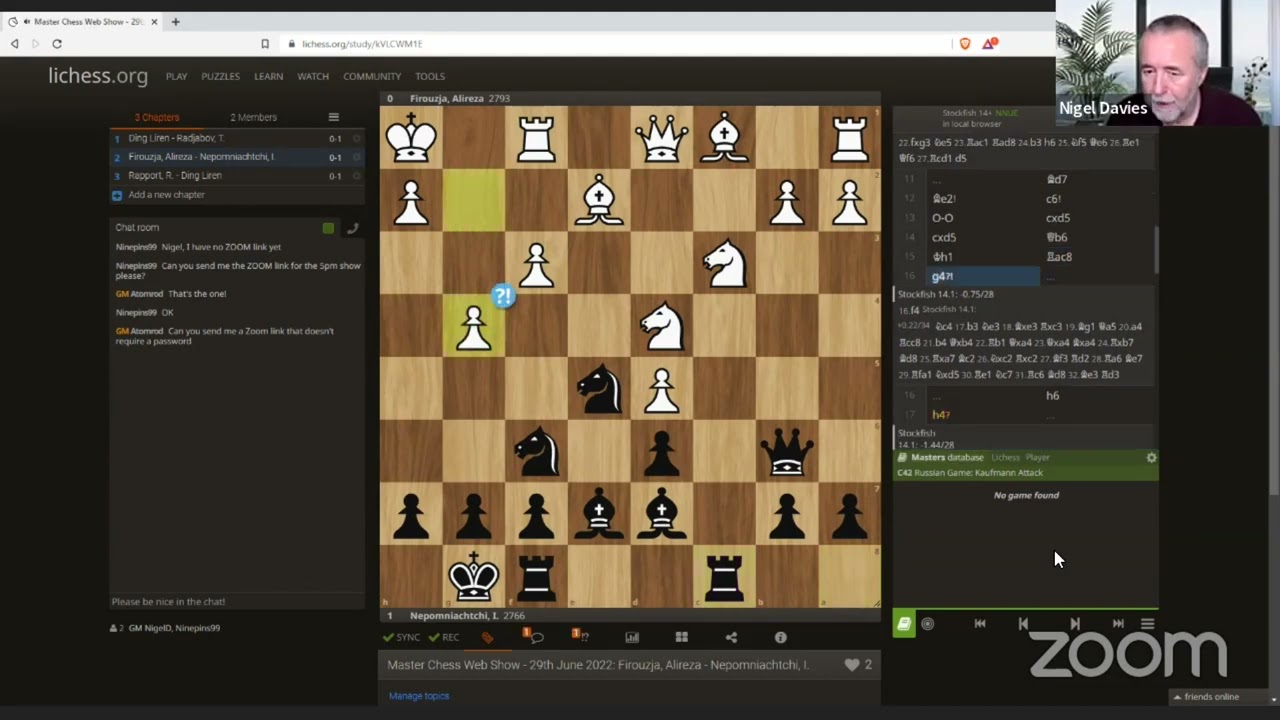Open the PLAY menu
Screen dimensions: 1280x720
pyautogui.click(x=176, y=76)
